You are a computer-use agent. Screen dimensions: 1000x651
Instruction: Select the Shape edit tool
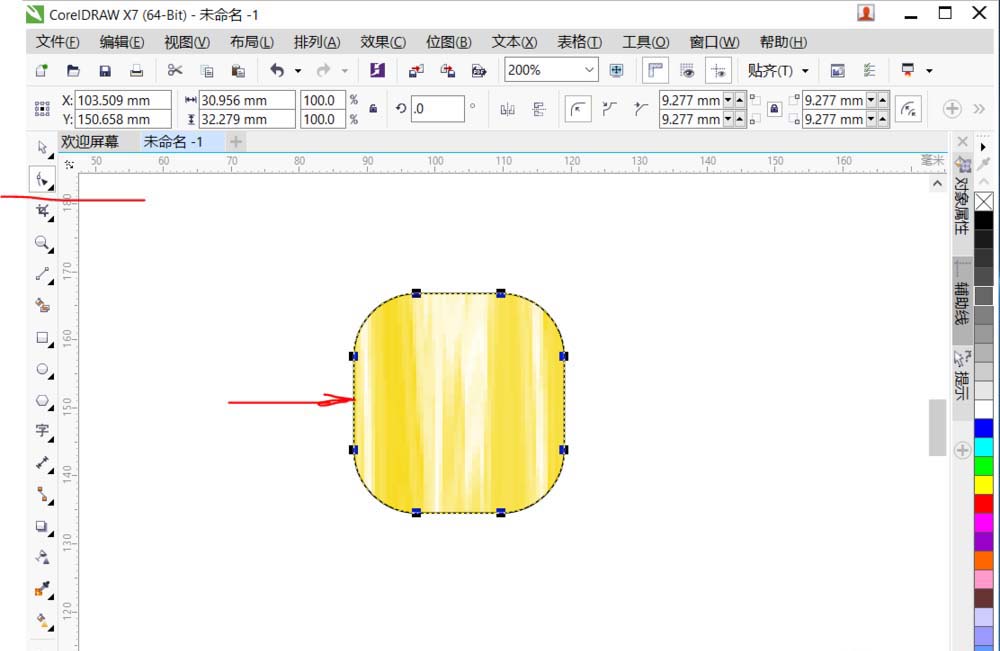(42, 179)
